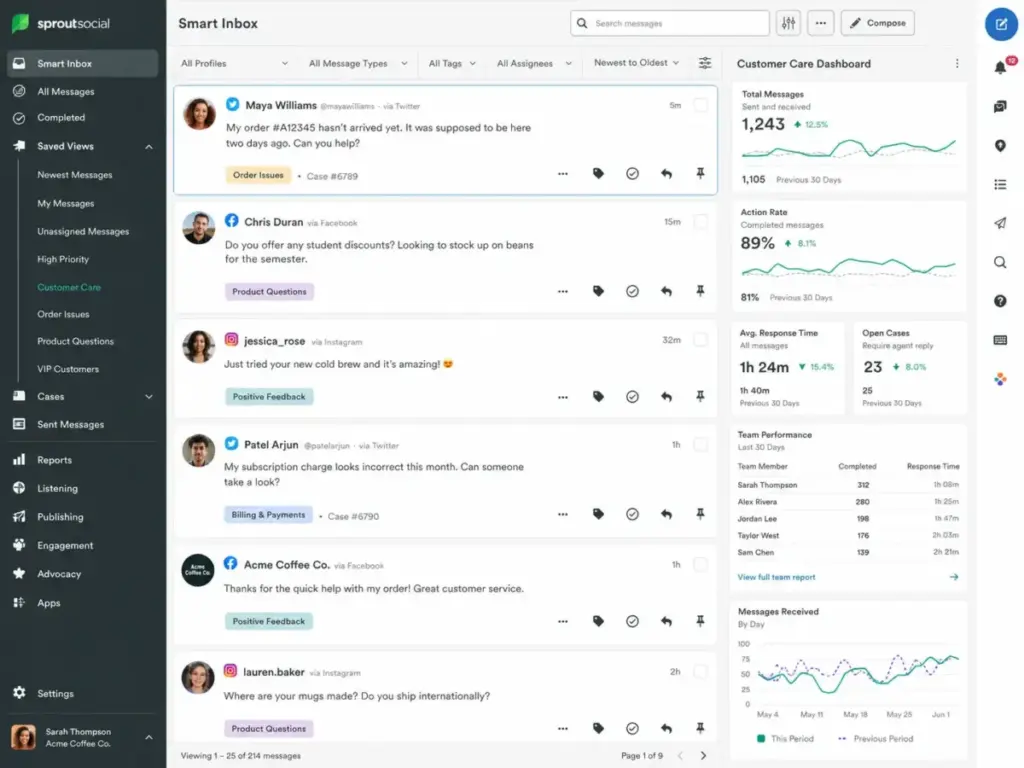
Task: Open the notifications bell
Action: 1000,67
